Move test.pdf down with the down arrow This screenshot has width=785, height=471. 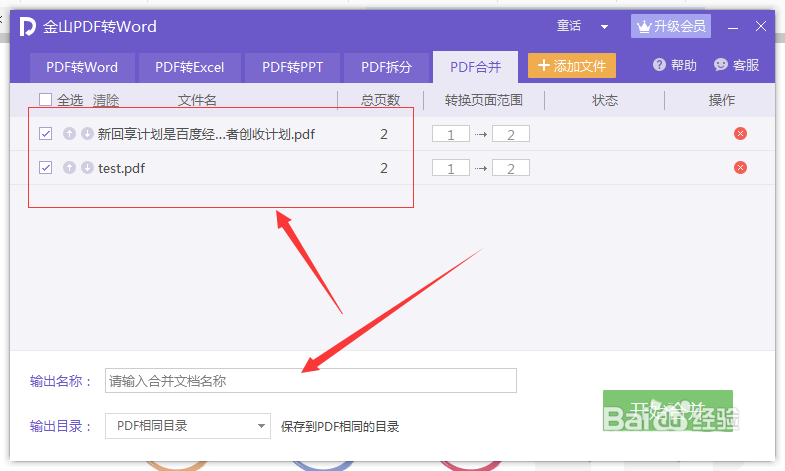(x=87, y=168)
